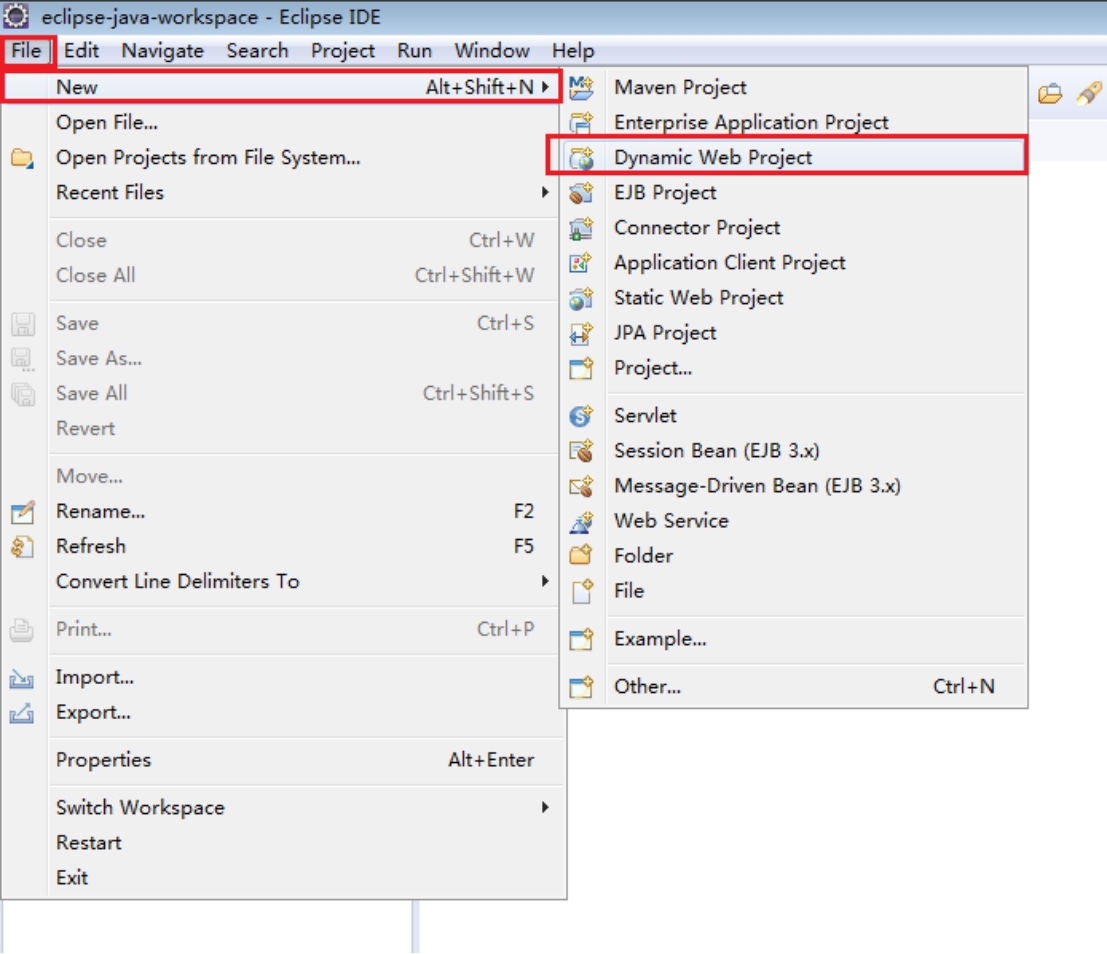The width and height of the screenshot is (1107, 954).
Task: Expand Convert Line Delimiters To submenu
Action: pos(545,581)
